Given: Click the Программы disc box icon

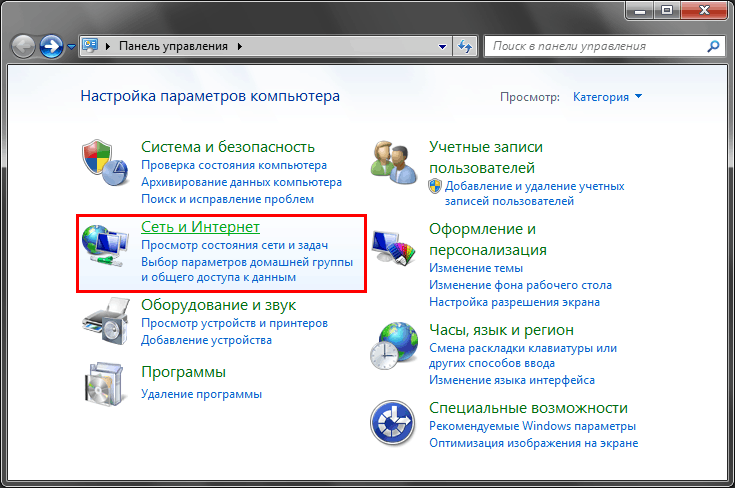Looking at the screenshot, I should 105,384.
